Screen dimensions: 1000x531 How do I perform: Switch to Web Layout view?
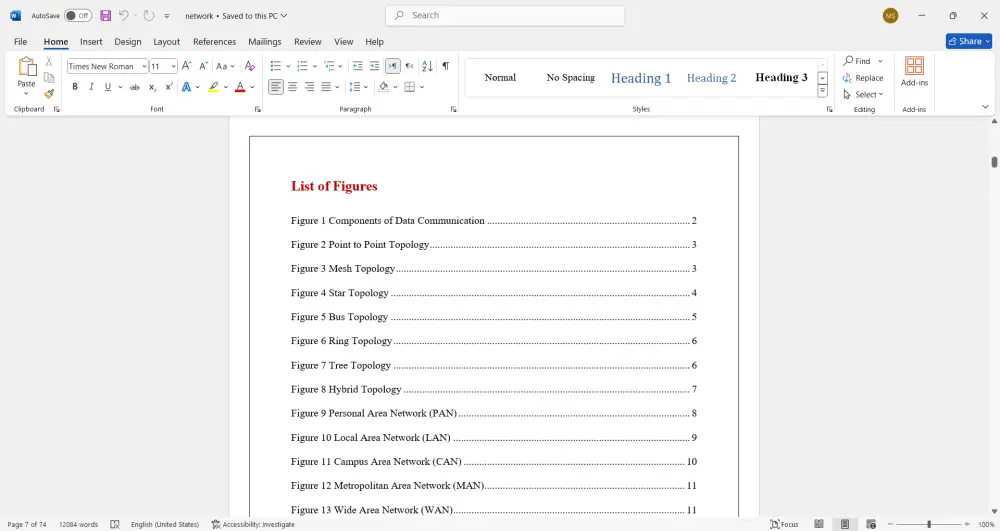point(871,524)
